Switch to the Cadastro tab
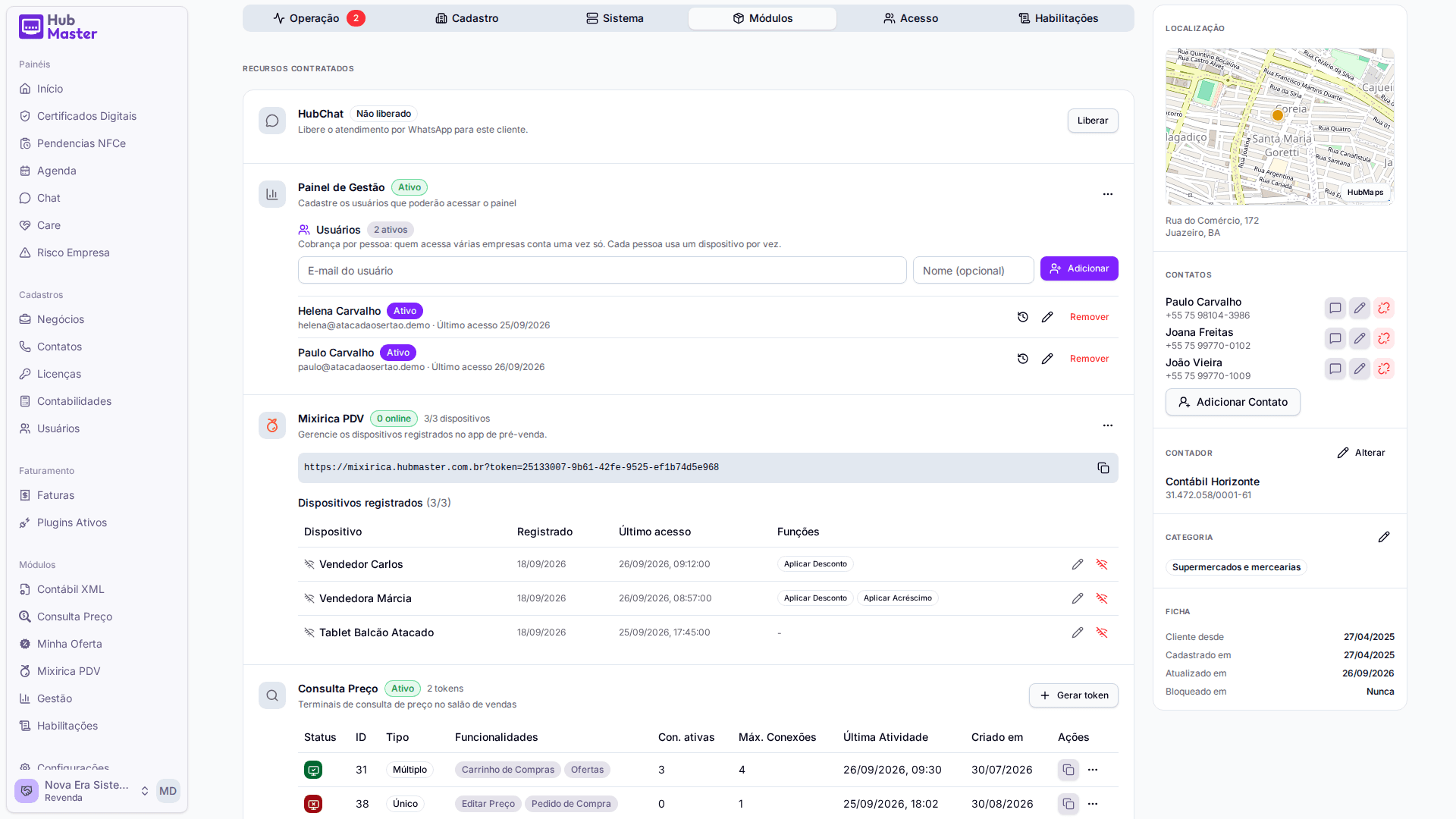The image size is (1456, 819). (x=467, y=18)
